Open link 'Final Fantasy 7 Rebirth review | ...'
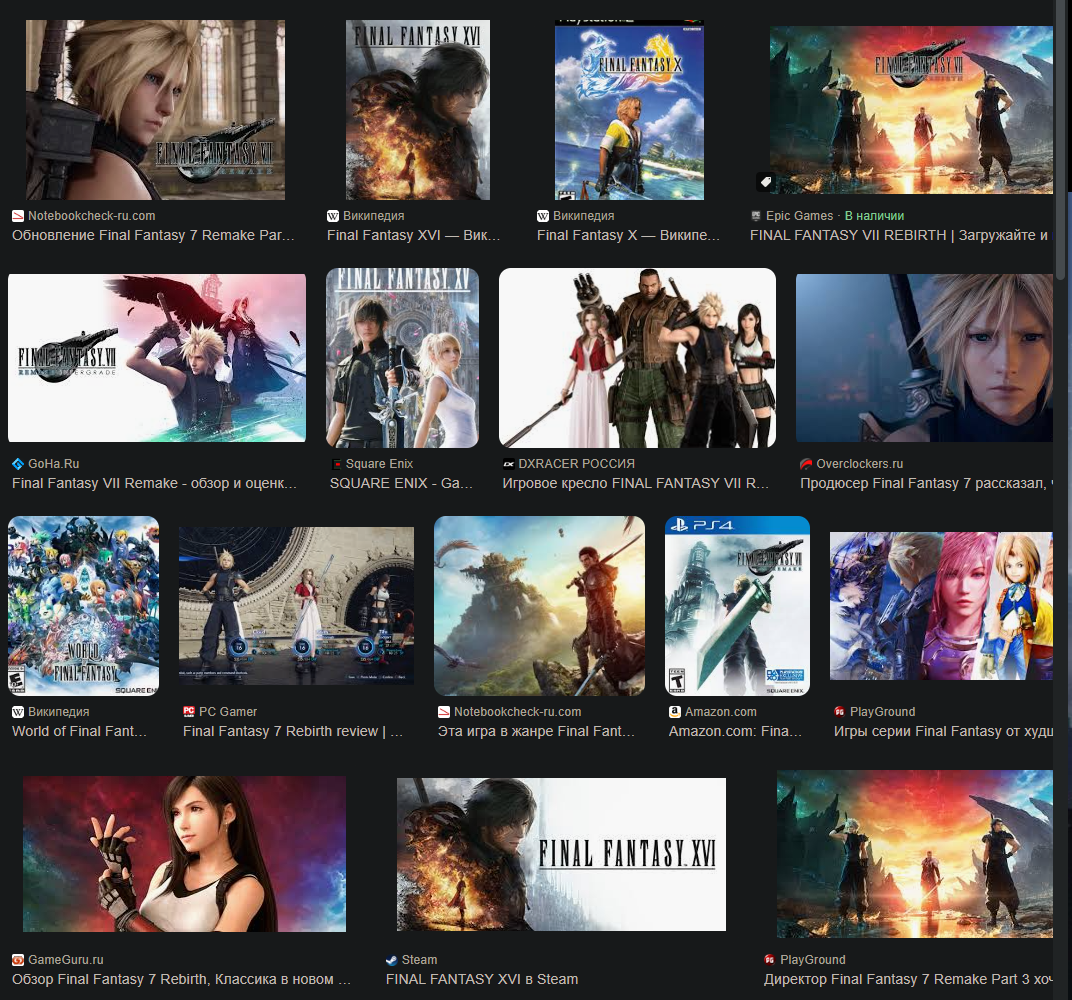This screenshot has width=1072, height=1000. (293, 731)
